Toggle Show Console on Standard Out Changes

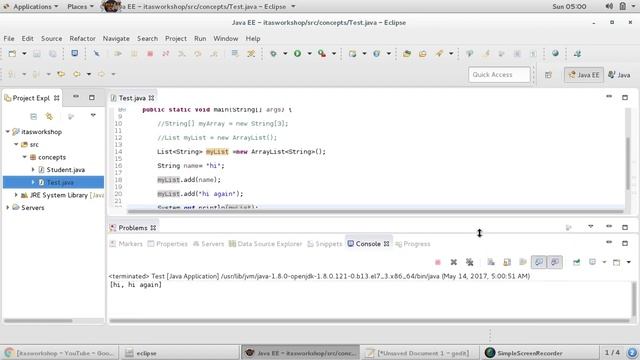click(x=539, y=262)
